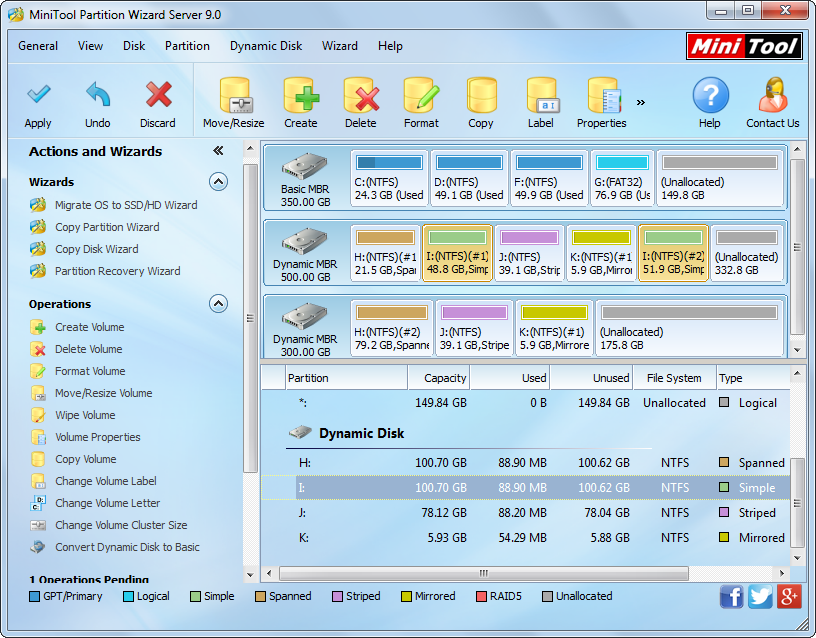Click the Convert Dynamic Disk to Basic icon
The height and width of the screenshot is (638, 816).
38,547
